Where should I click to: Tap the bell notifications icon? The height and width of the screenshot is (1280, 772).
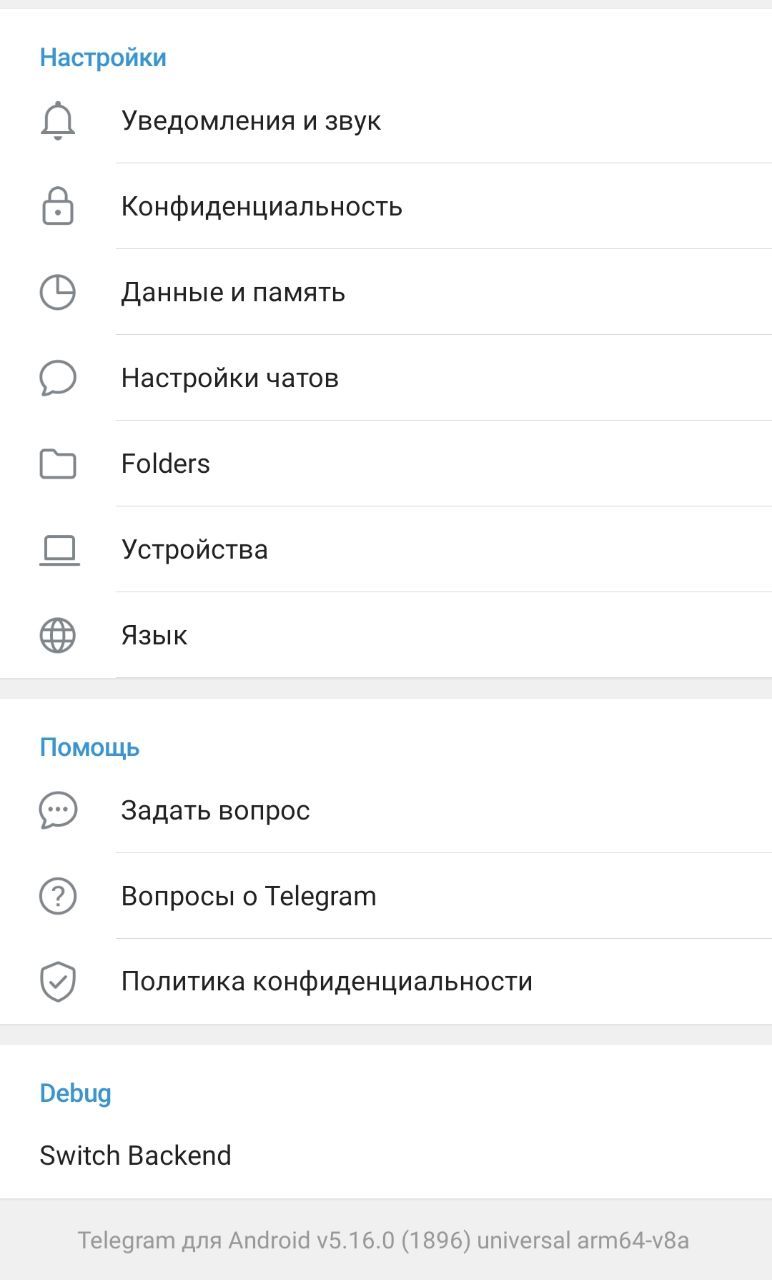pos(58,121)
